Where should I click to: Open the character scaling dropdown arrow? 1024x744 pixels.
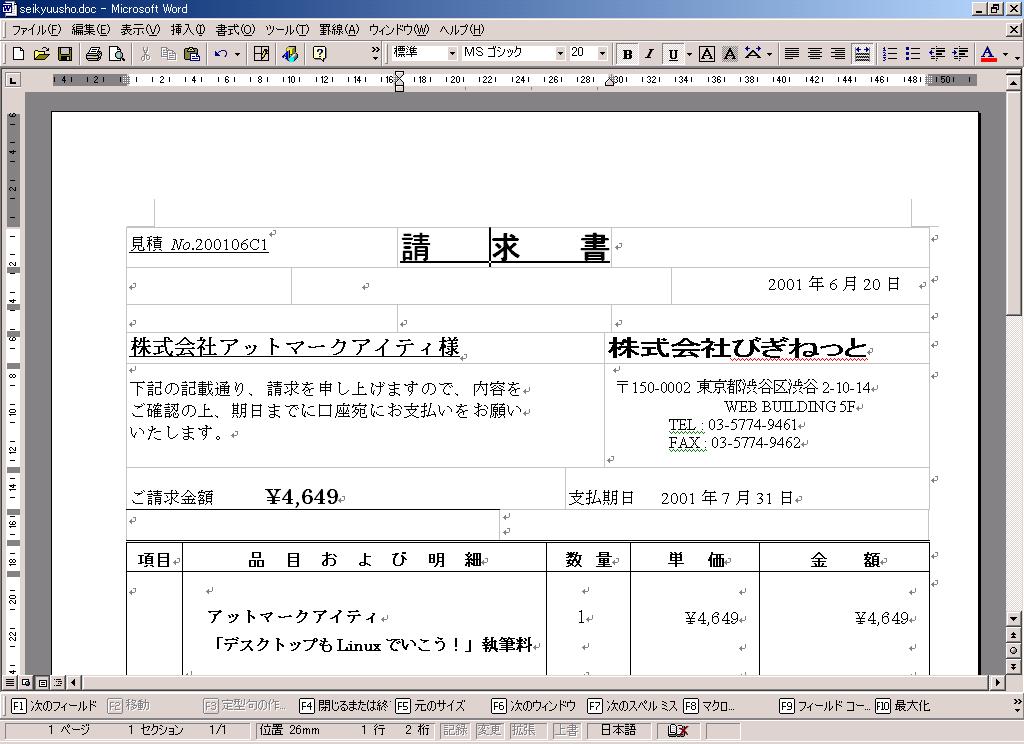coord(769,54)
